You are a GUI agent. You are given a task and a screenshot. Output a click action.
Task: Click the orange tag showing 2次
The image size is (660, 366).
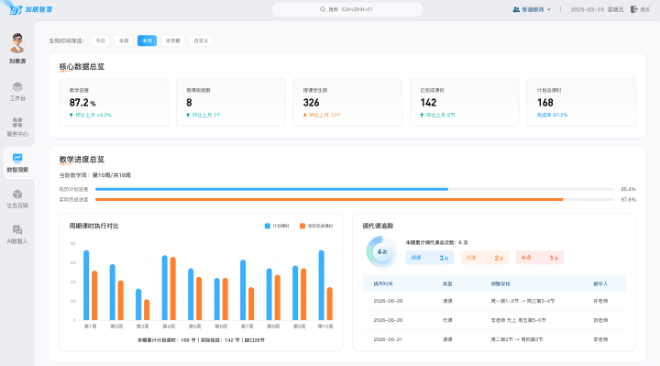pyautogui.click(x=484, y=257)
